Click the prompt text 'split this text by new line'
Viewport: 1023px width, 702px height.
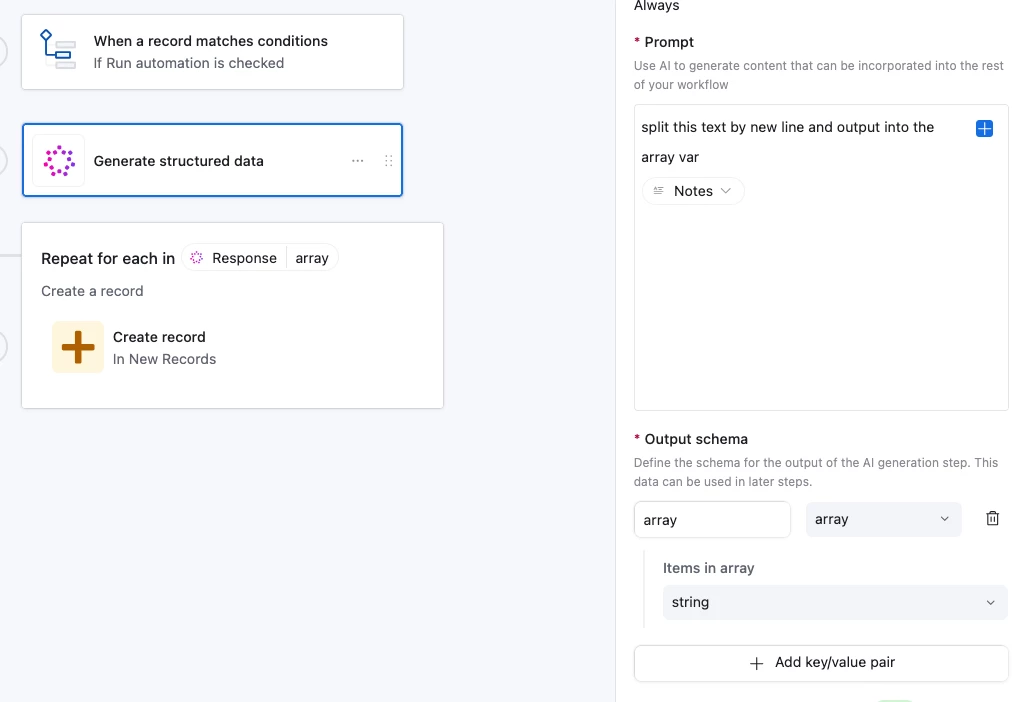click(740, 128)
